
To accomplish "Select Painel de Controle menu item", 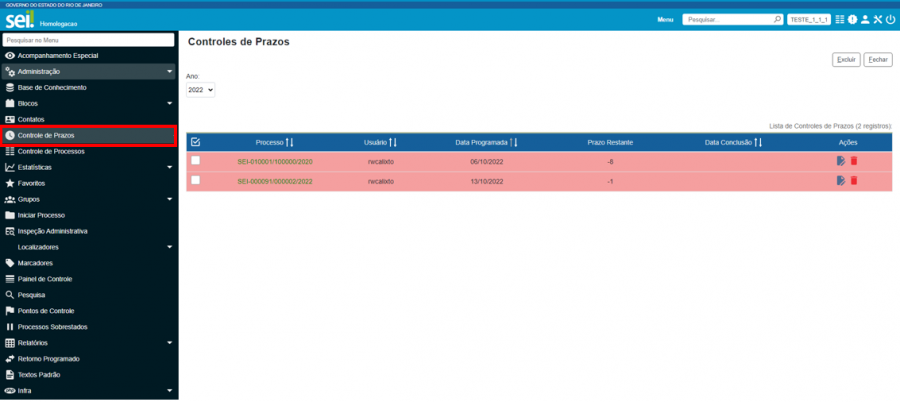I will point(45,279).
